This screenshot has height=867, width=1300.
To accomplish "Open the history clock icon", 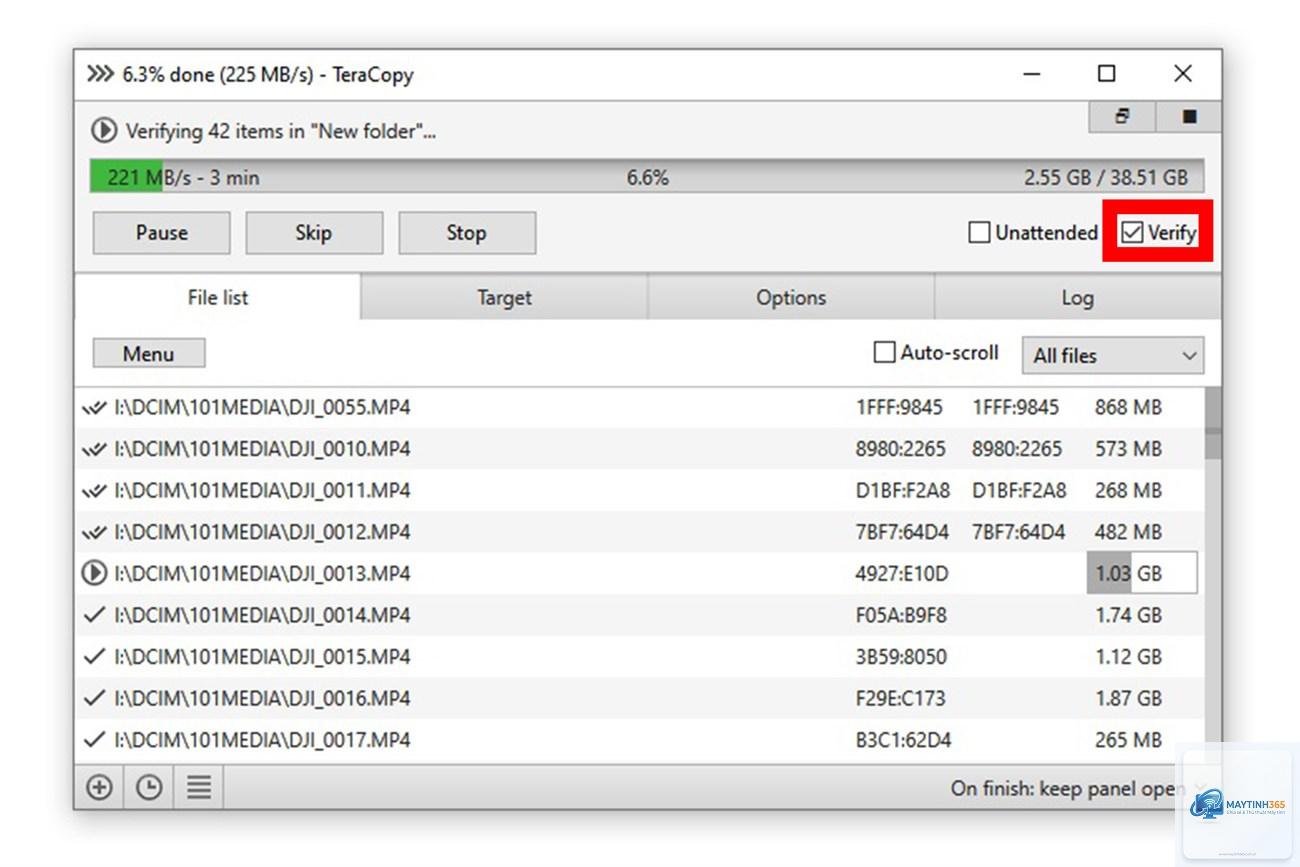I will pyautogui.click(x=149, y=788).
